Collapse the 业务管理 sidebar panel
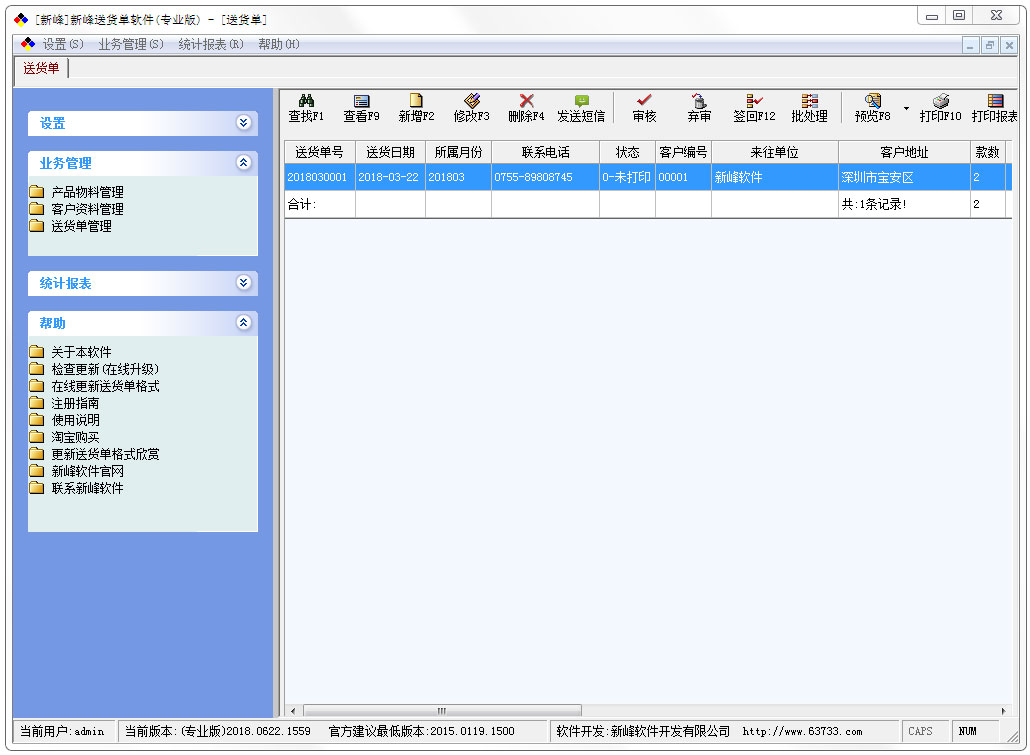Screen dimensions: 1030x755 pos(244,163)
